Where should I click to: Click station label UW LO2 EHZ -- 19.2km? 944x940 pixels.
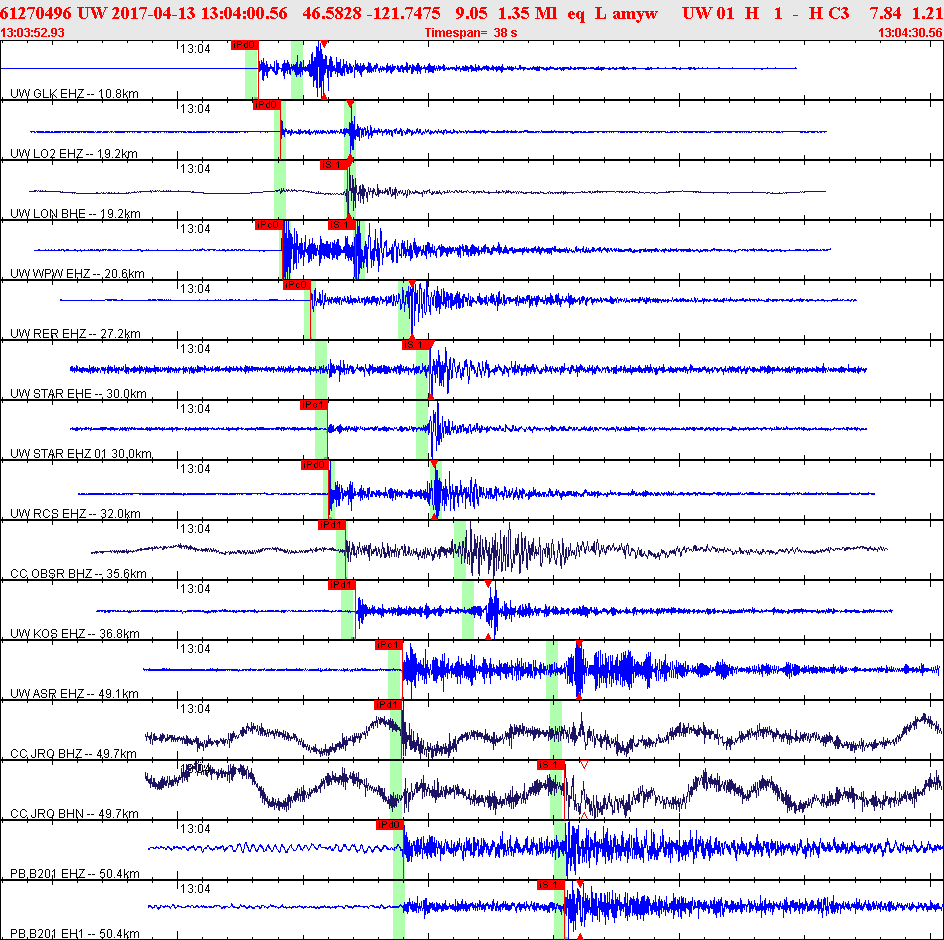[73, 154]
